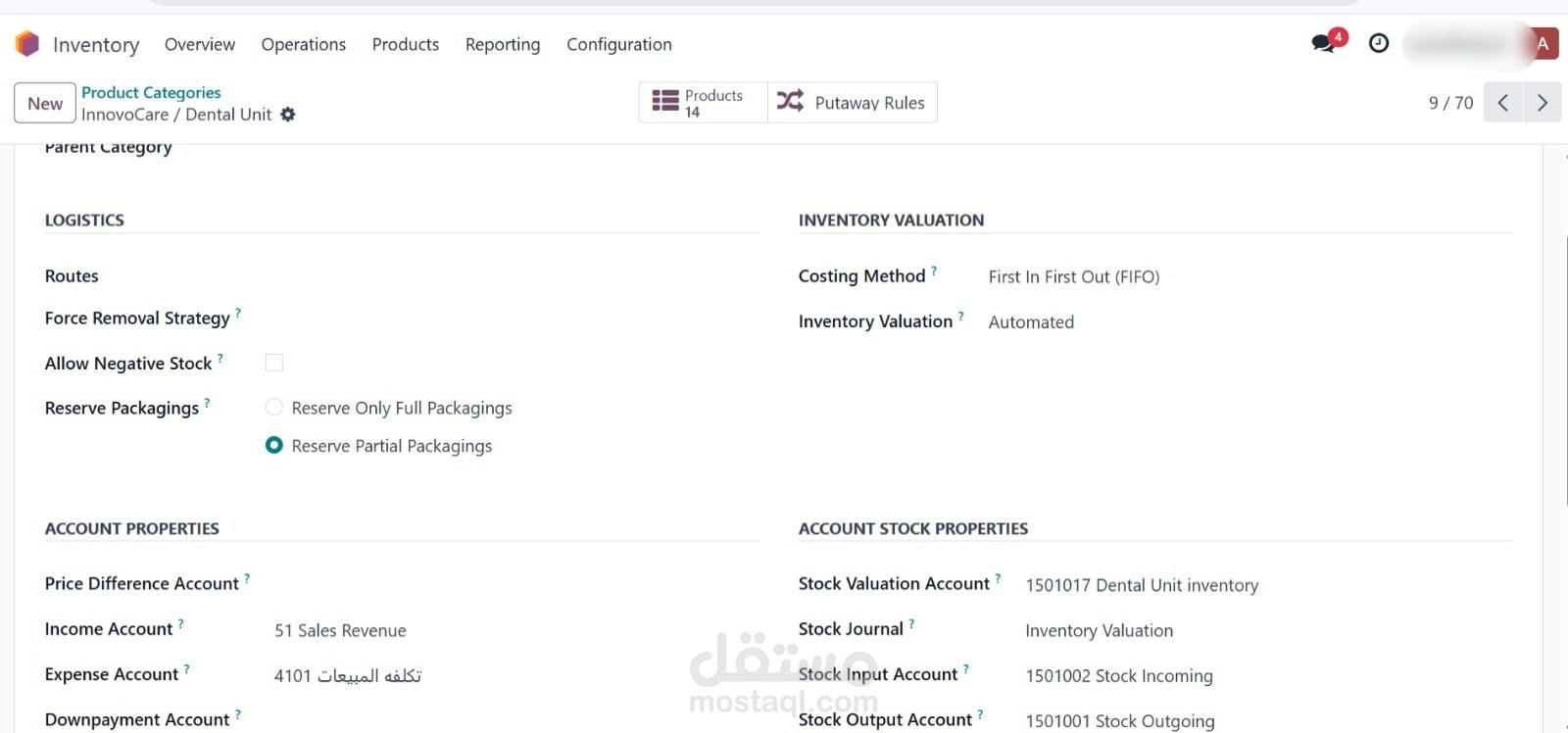Enable the Allow Negative Stock checkbox
Image resolution: width=1568 pixels, height=733 pixels.
point(274,363)
